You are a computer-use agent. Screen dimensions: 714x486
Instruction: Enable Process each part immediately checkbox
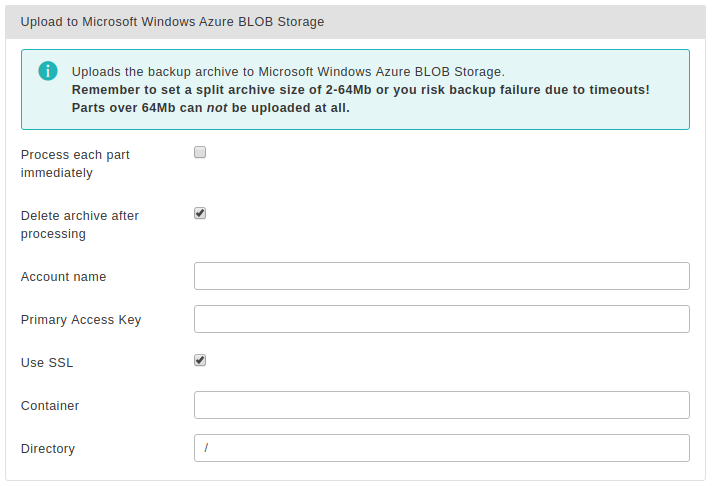pos(200,152)
